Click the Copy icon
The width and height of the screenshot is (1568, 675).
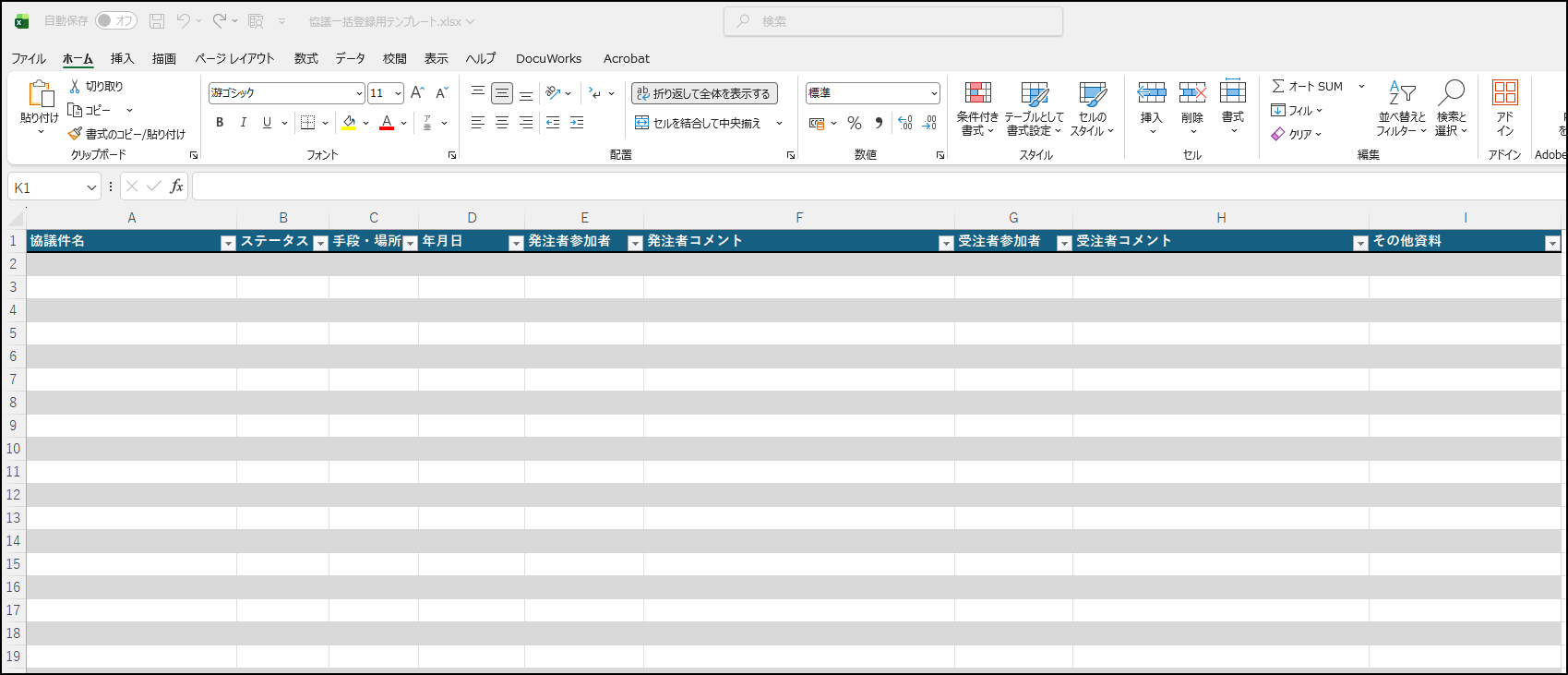(75, 110)
